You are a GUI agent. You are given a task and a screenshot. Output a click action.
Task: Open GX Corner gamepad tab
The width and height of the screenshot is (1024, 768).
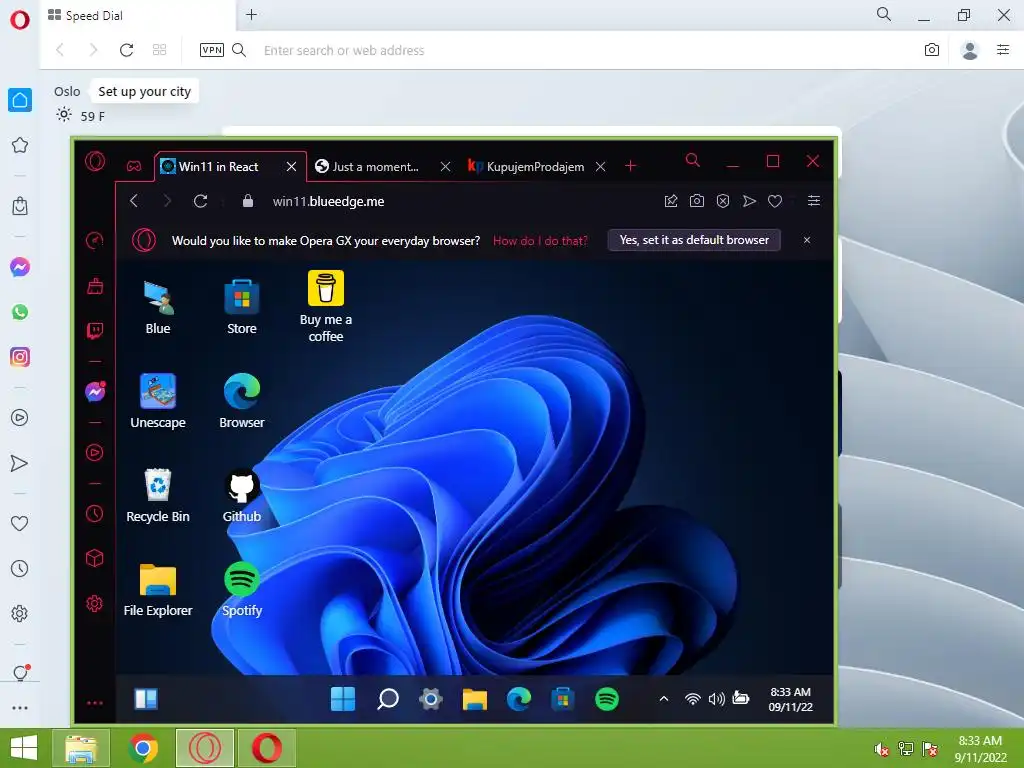(134, 166)
